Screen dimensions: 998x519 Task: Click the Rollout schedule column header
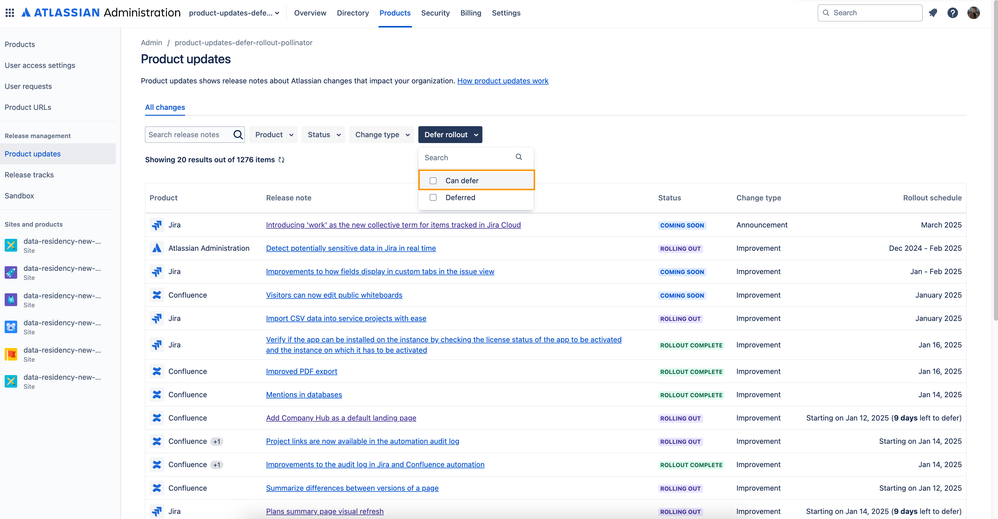click(x=932, y=198)
